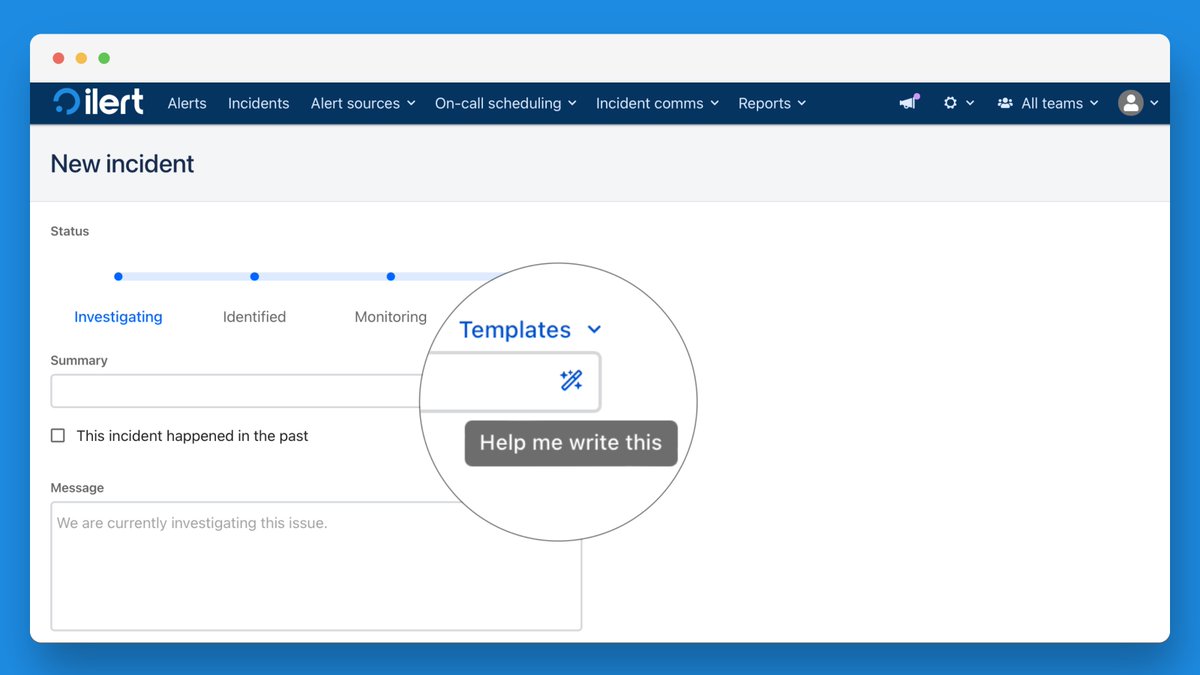This screenshot has height=675, width=1200.
Task: Click chevron next to settings gear
Action: coord(970,103)
